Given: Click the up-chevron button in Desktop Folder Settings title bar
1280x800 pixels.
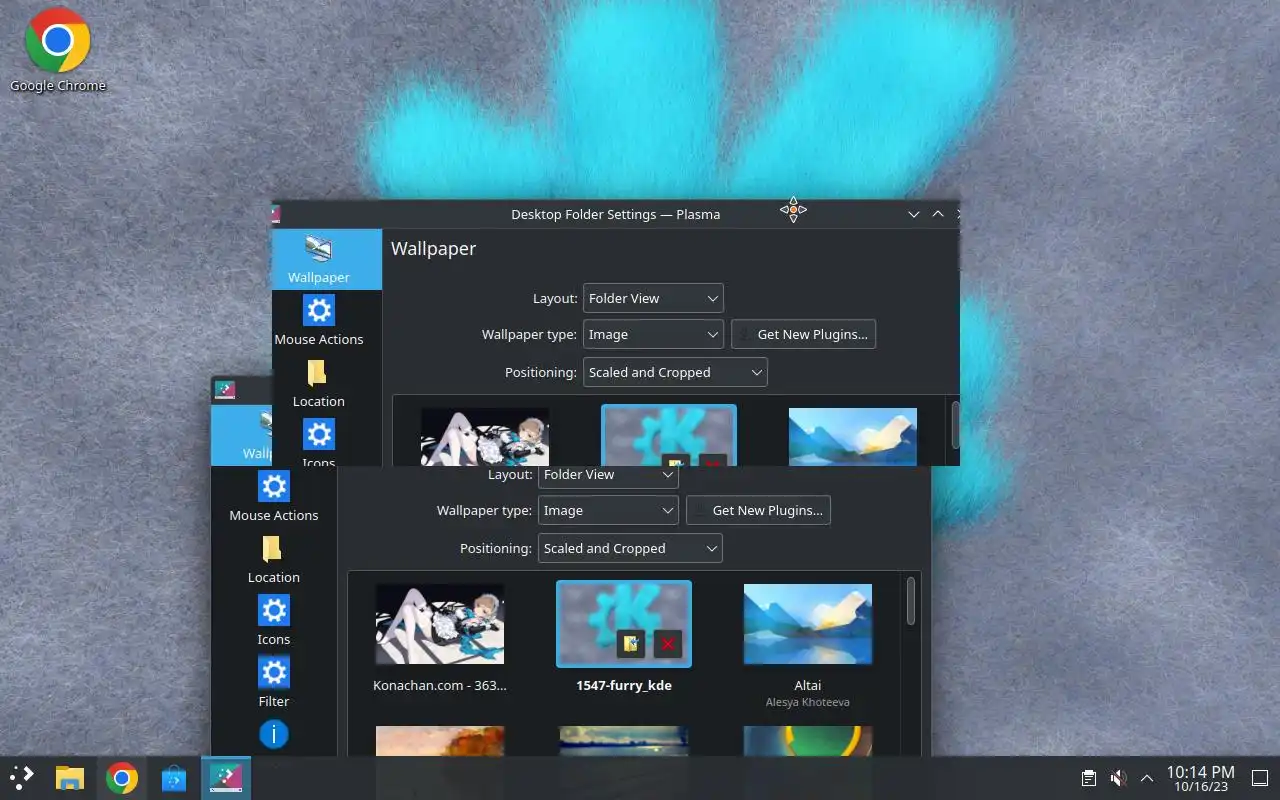Looking at the screenshot, I should [x=938, y=214].
